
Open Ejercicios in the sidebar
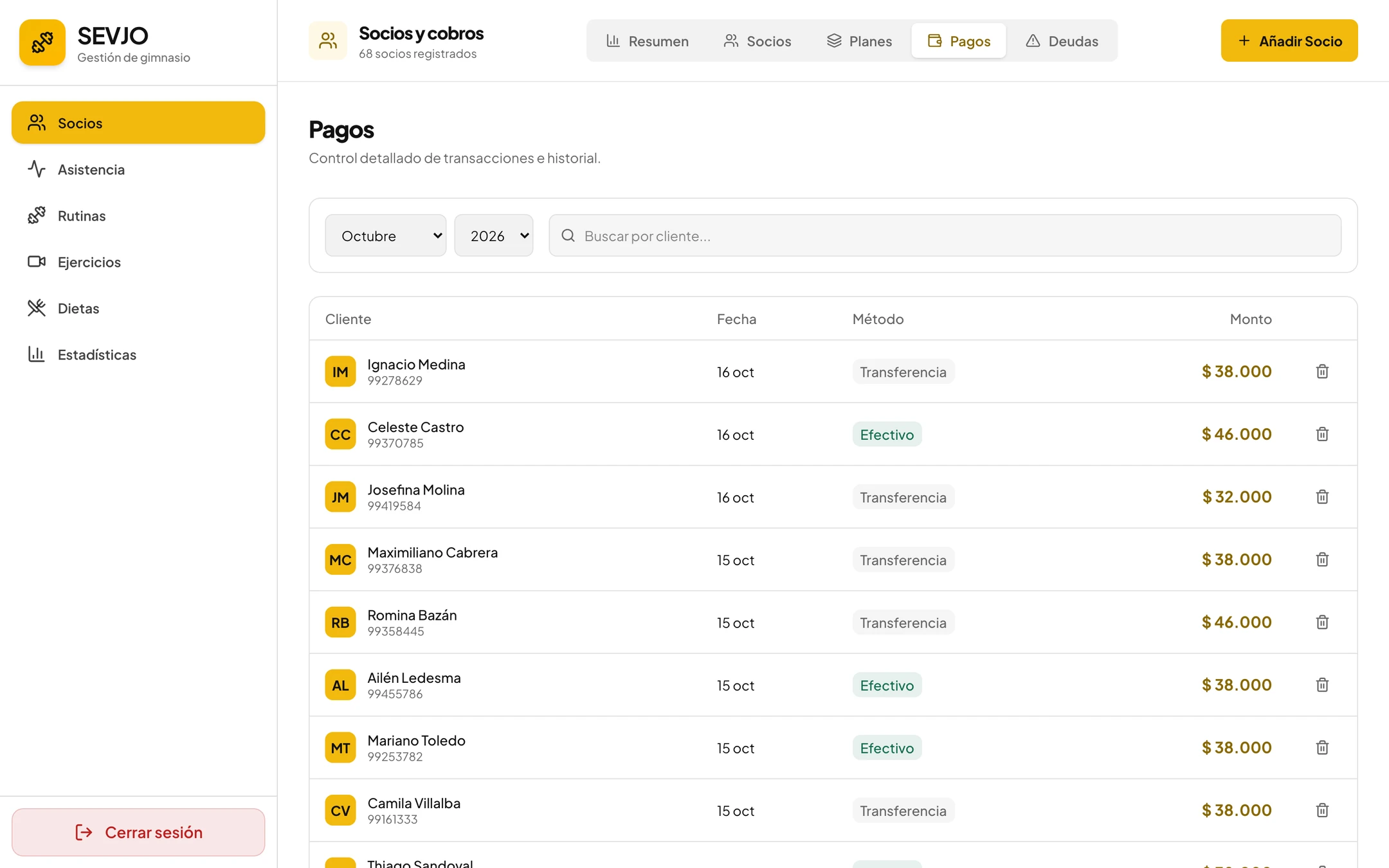click(x=138, y=262)
